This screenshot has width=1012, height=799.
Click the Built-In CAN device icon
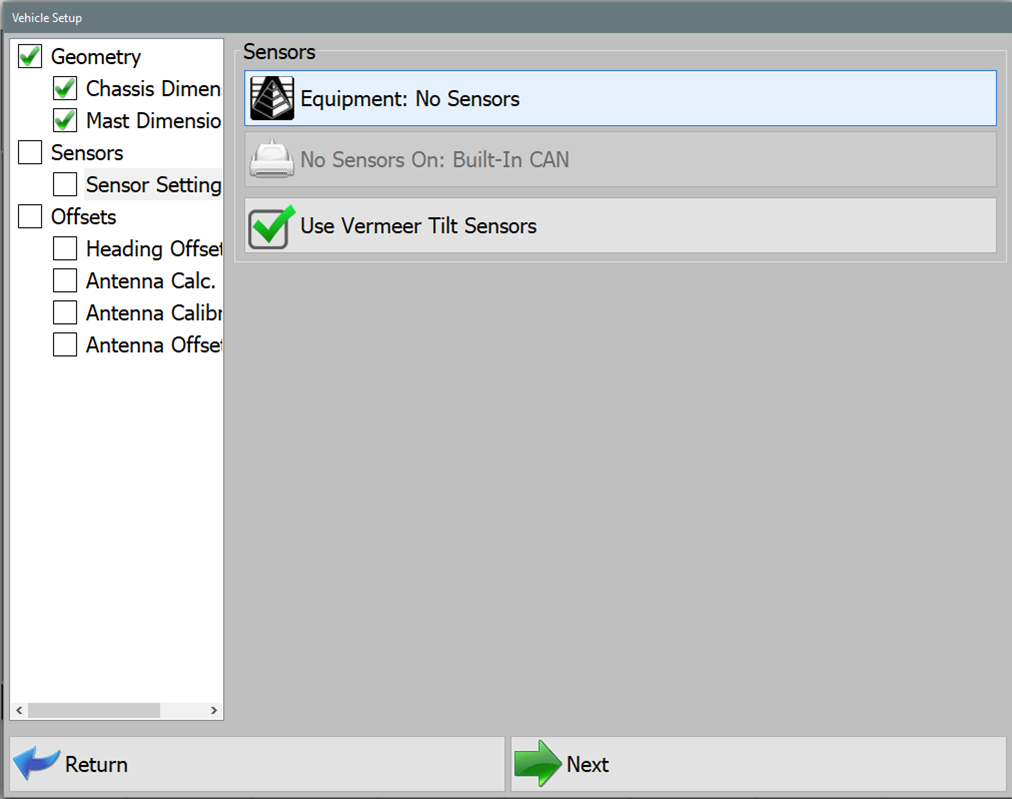[x=271, y=161]
